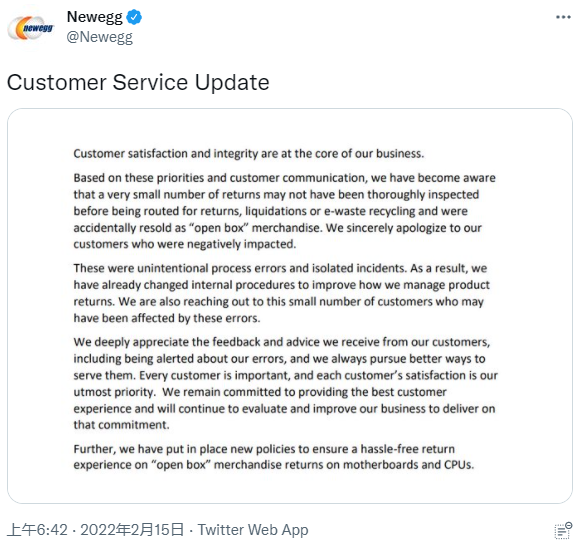The height and width of the screenshot is (545, 580).
Task: Click the 'motherboards and CPUs' closing line
Action: click(274, 465)
